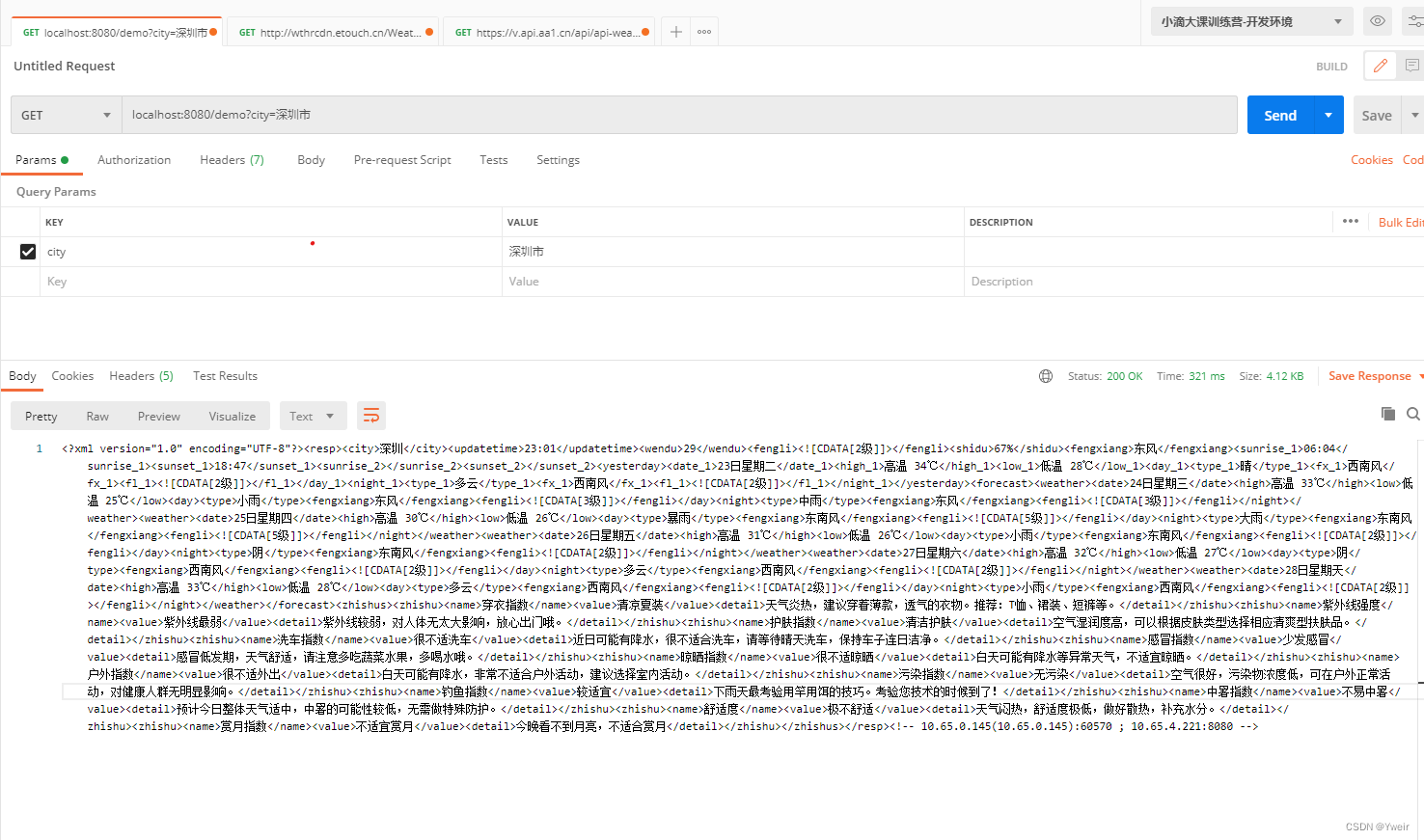
Task: Click the Send button
Action: (x=1279, y=115)
